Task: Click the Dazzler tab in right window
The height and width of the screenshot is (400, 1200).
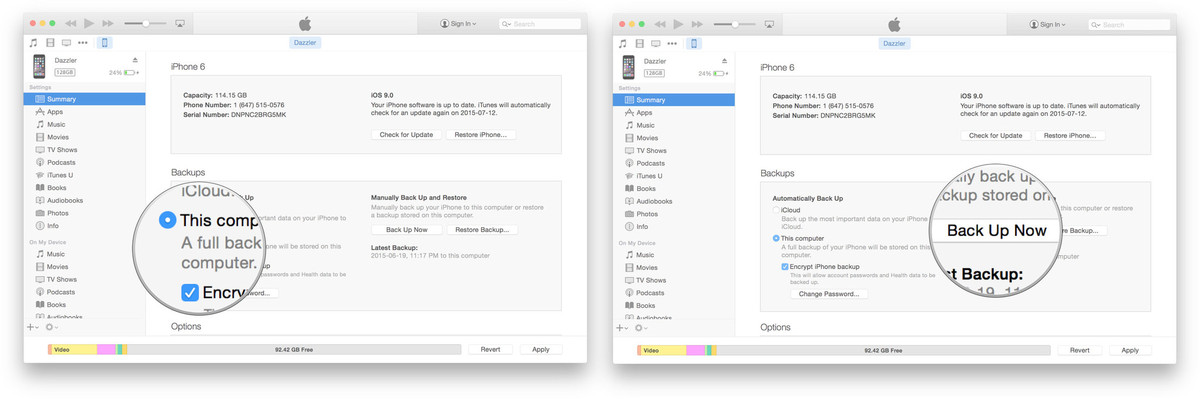Action: 894,43
